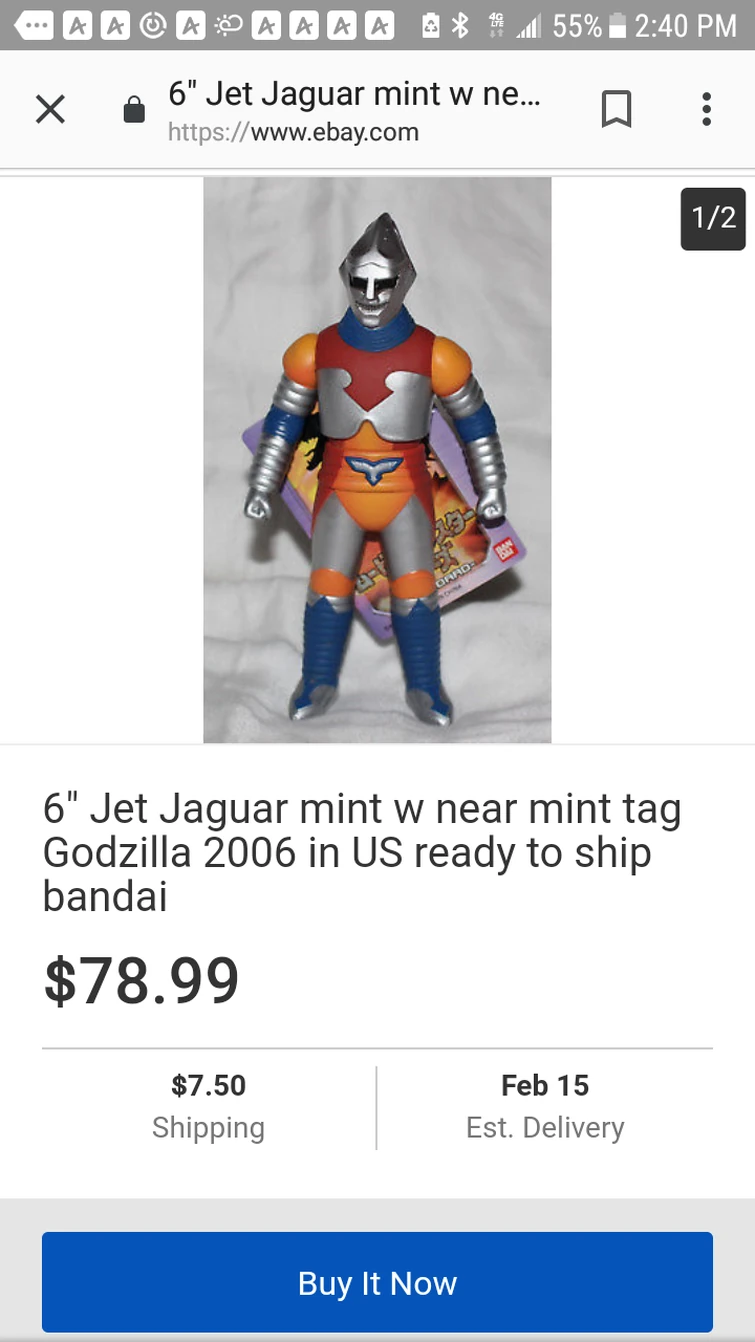This screenshot has height=1342, width=755.
Task: Tap the 1/2 image counter badge
Action: click(713, 218)
